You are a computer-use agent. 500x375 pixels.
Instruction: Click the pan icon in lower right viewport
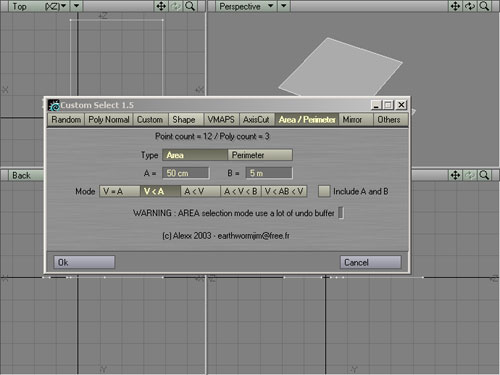(455, 175)
